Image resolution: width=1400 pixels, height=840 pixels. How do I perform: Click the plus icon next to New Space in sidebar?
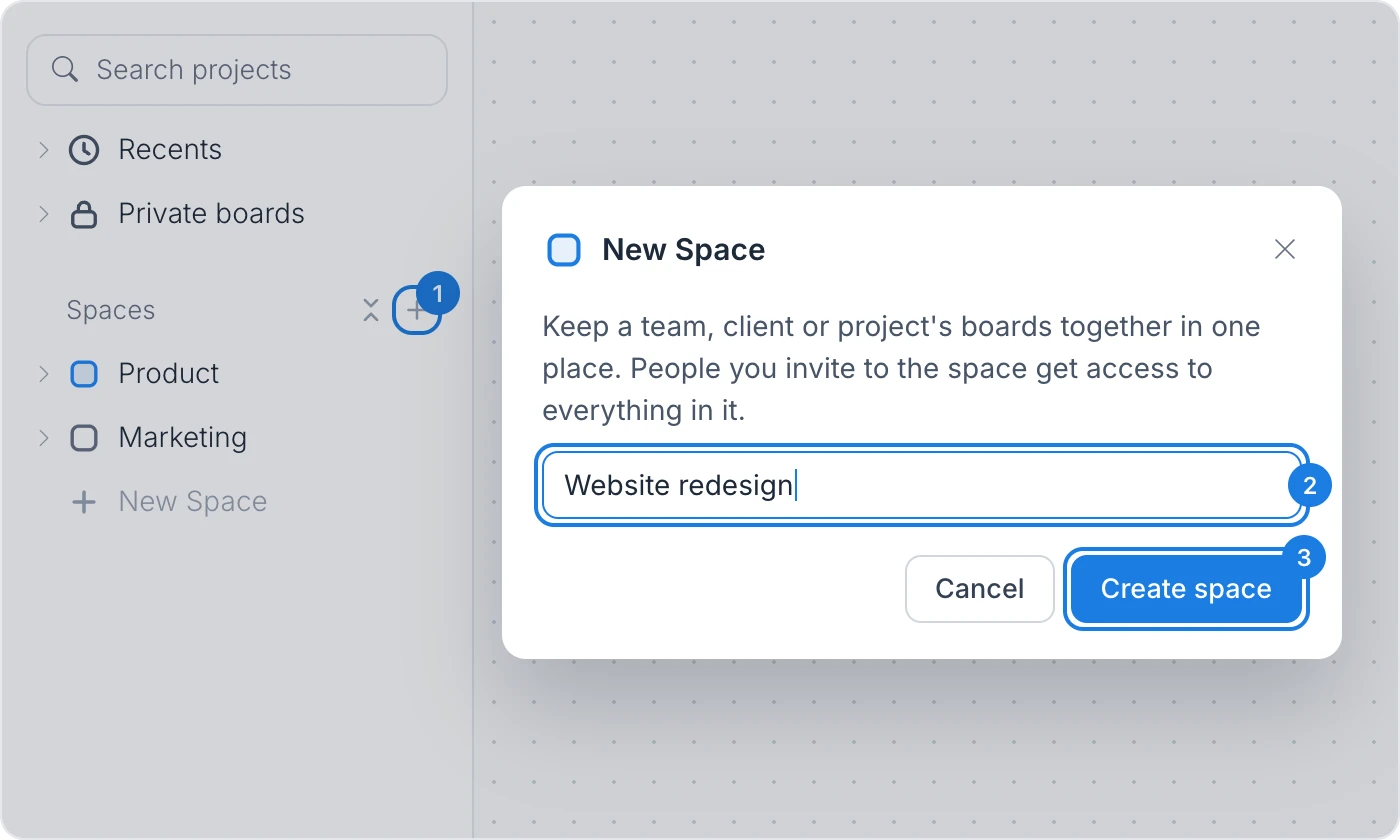(x=84, y=502)
